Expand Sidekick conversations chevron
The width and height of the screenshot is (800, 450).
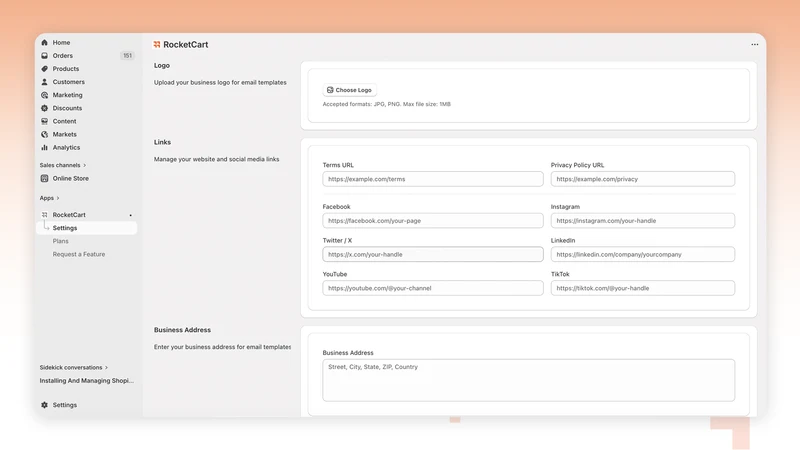tap(106, 367)
